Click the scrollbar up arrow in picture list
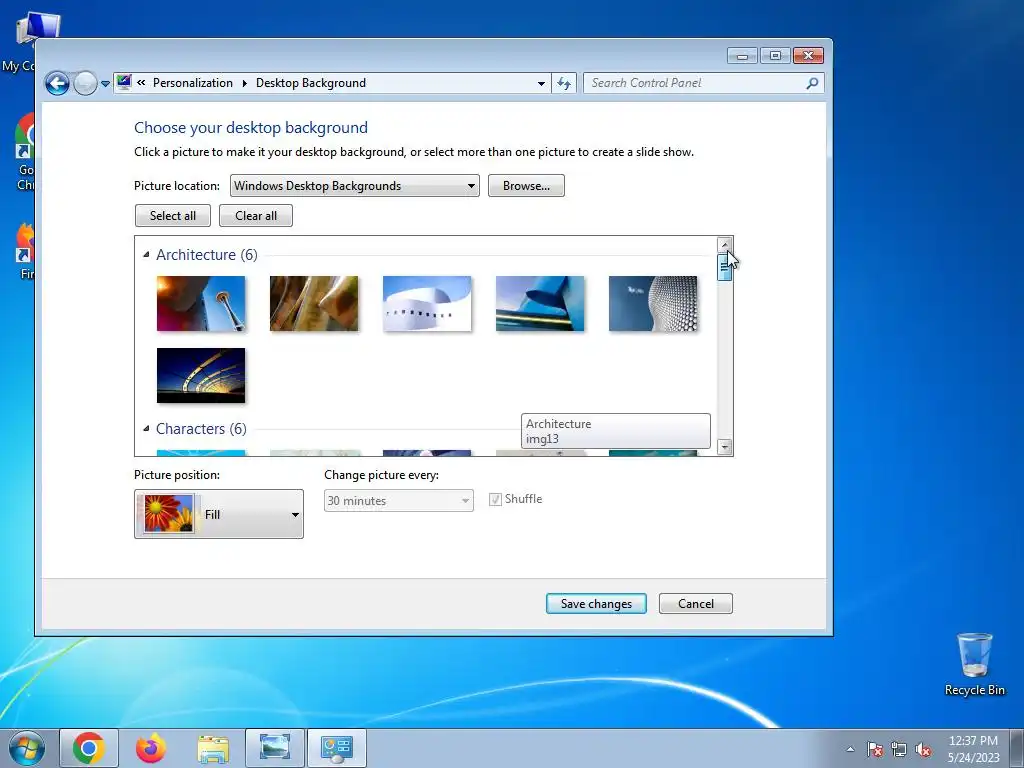The image size is (1024, 768). point(724,244)
